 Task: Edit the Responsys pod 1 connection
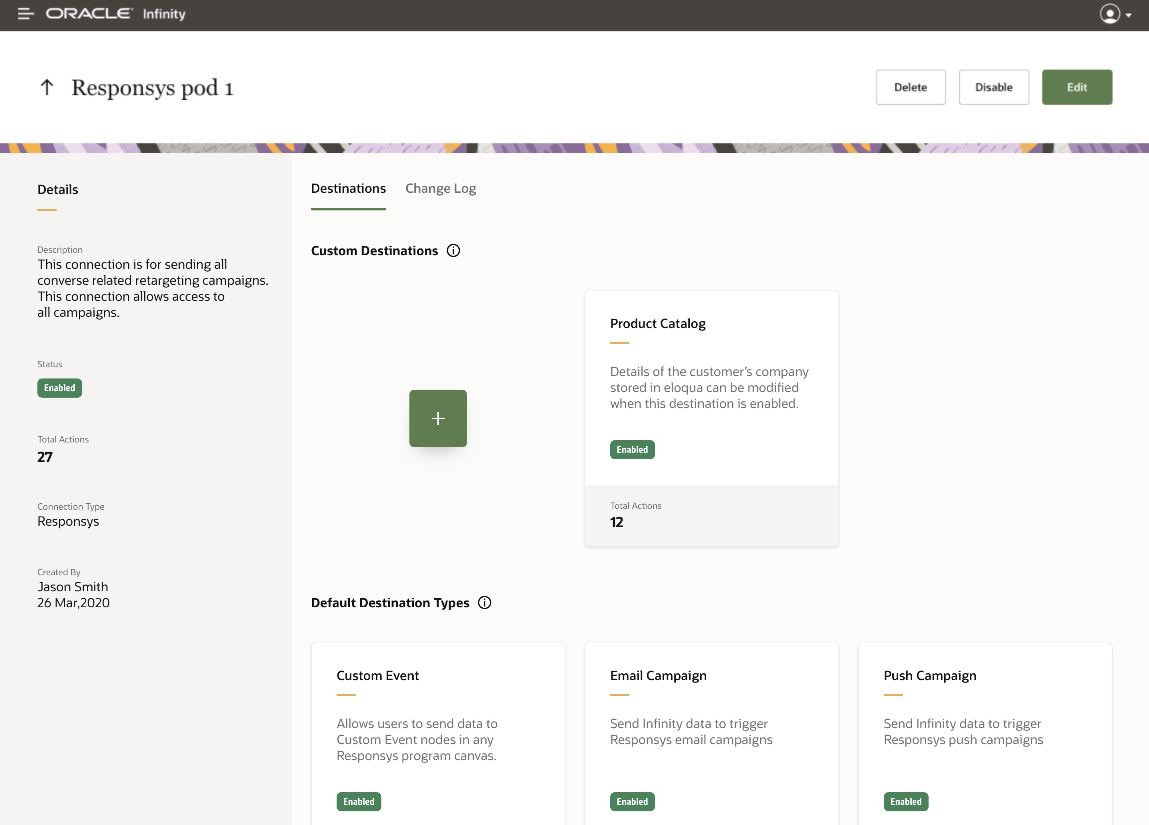coord(1077,87)
